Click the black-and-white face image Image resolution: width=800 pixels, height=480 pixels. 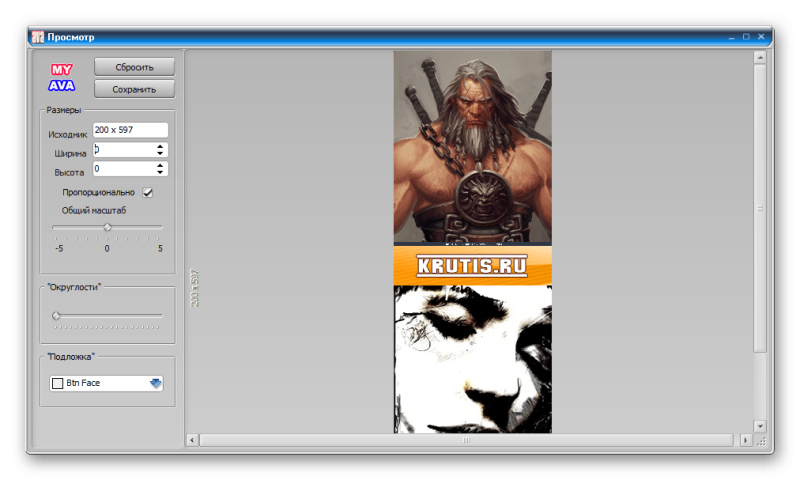click(472, 359)
